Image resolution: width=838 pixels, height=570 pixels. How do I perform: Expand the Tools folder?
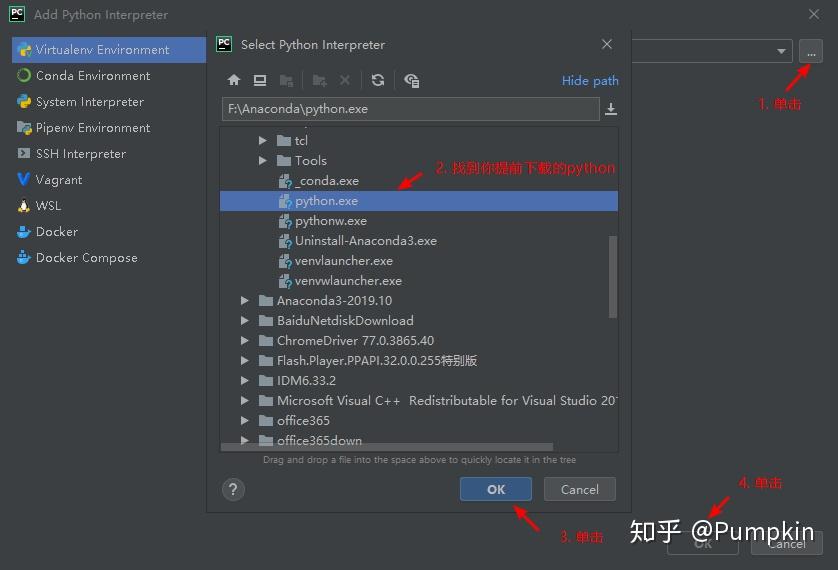262,160
